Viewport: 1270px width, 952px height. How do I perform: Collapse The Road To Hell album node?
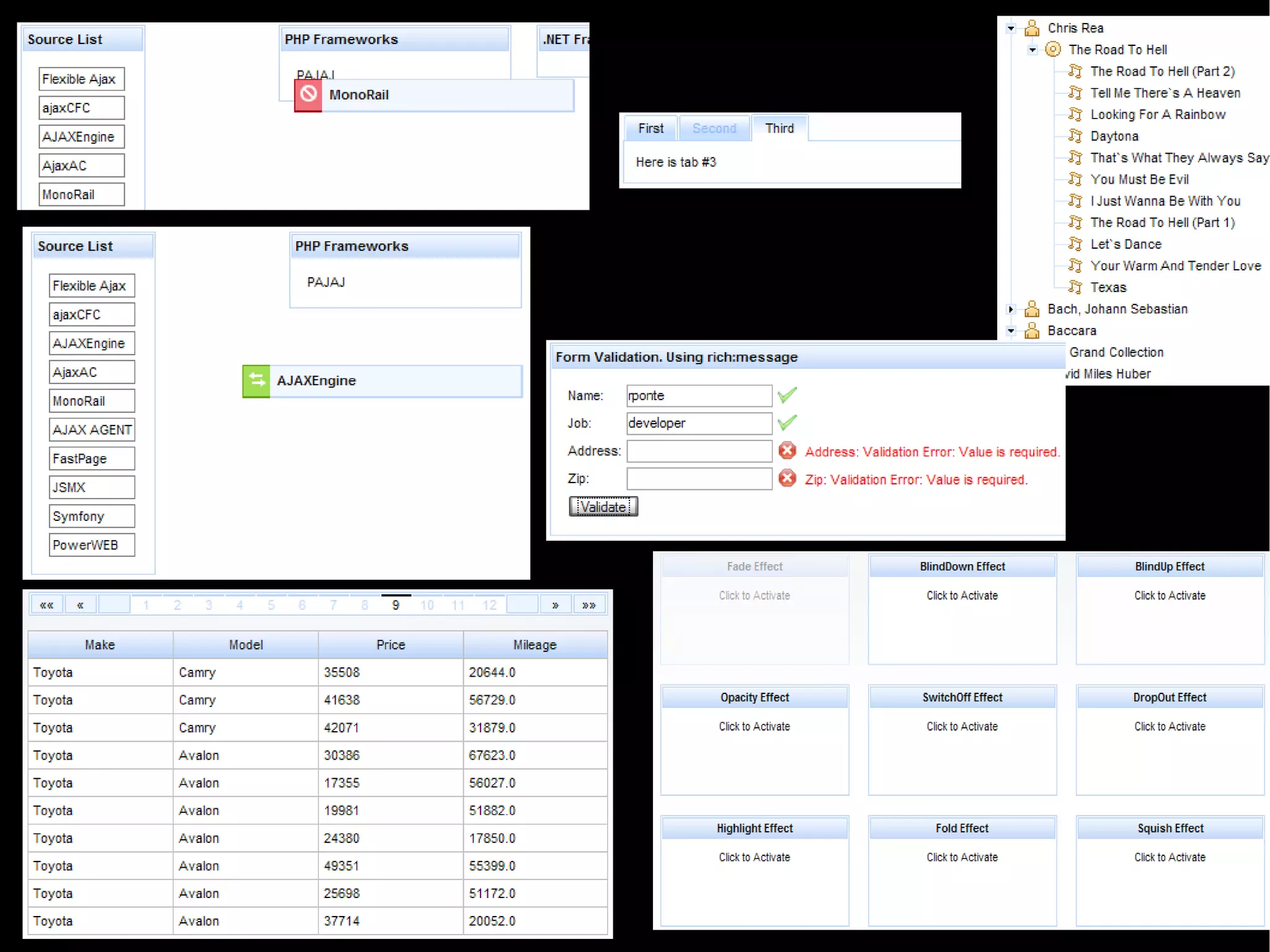1032,50
